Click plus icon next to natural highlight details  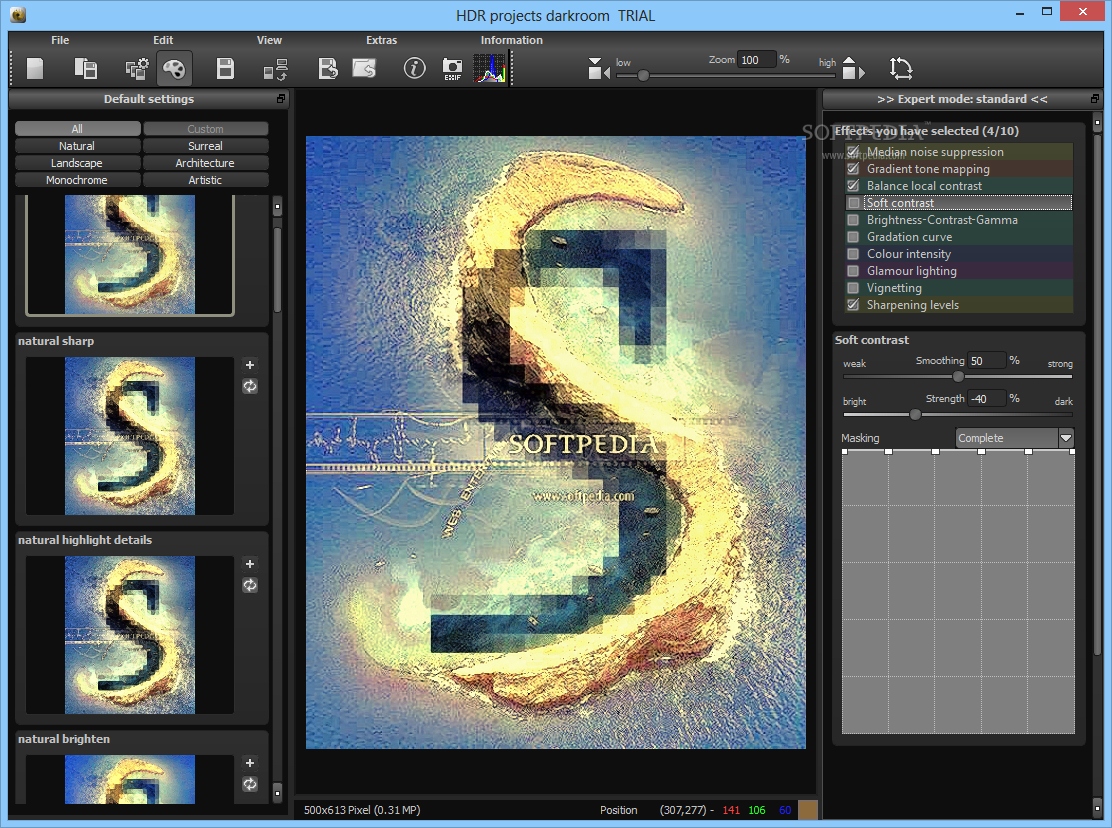click(x=250, y=564)
